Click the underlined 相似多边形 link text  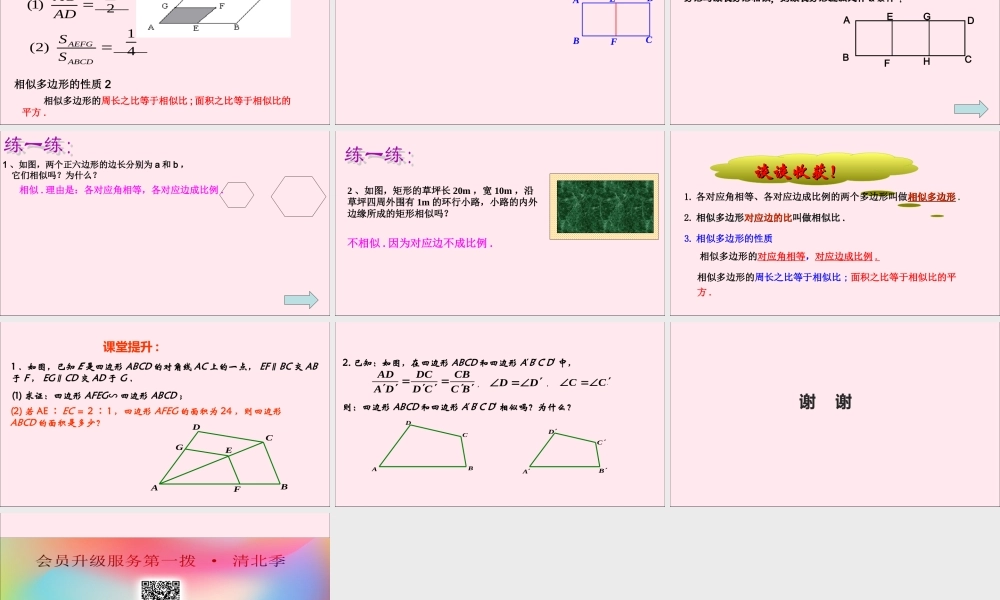click(932, 197)
